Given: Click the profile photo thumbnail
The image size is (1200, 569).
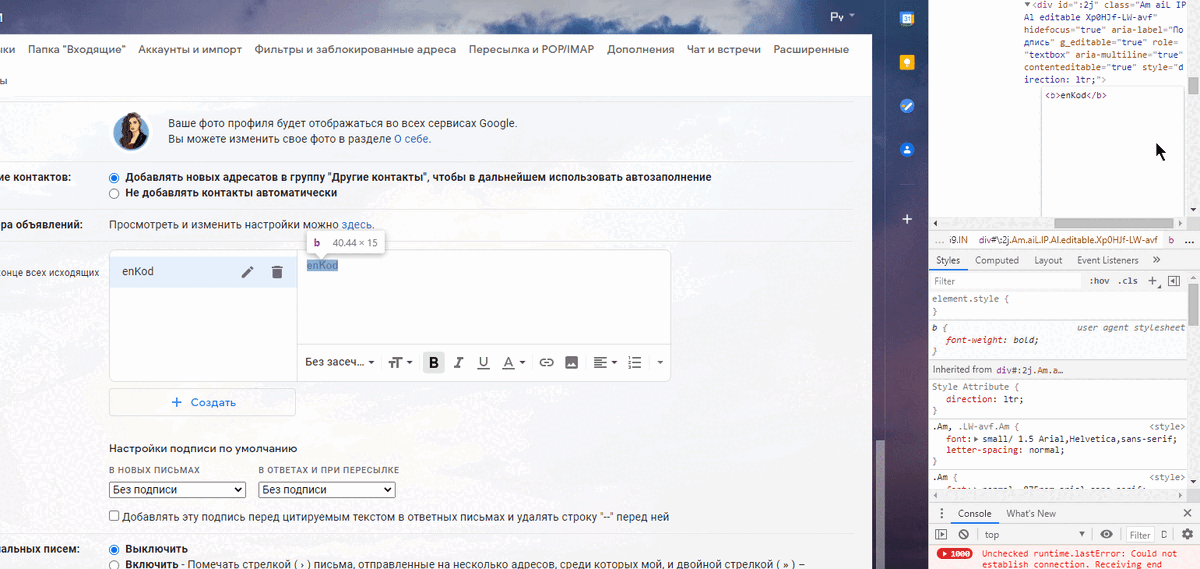Looking at the screenshot, I should (131, 131).
